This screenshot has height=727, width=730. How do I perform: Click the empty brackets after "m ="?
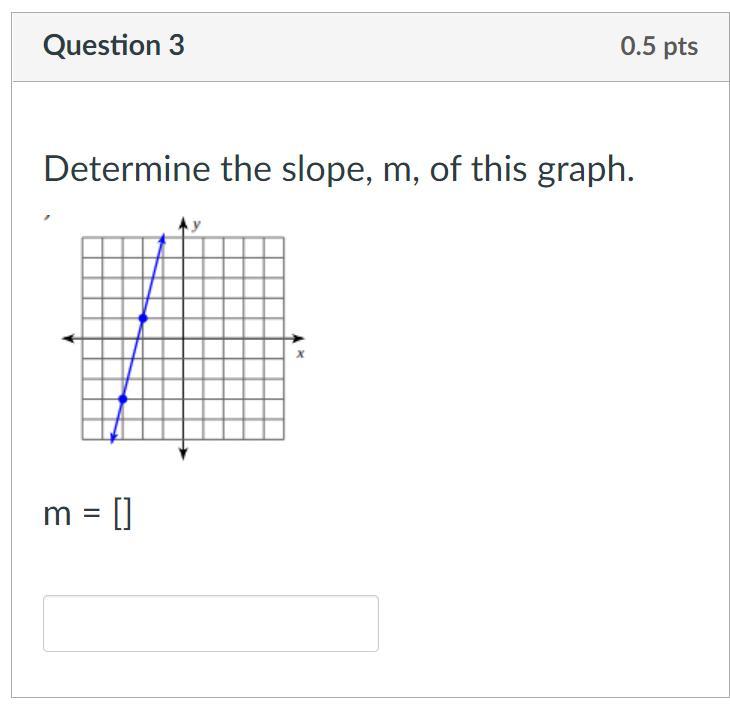(x=121, y=514)
